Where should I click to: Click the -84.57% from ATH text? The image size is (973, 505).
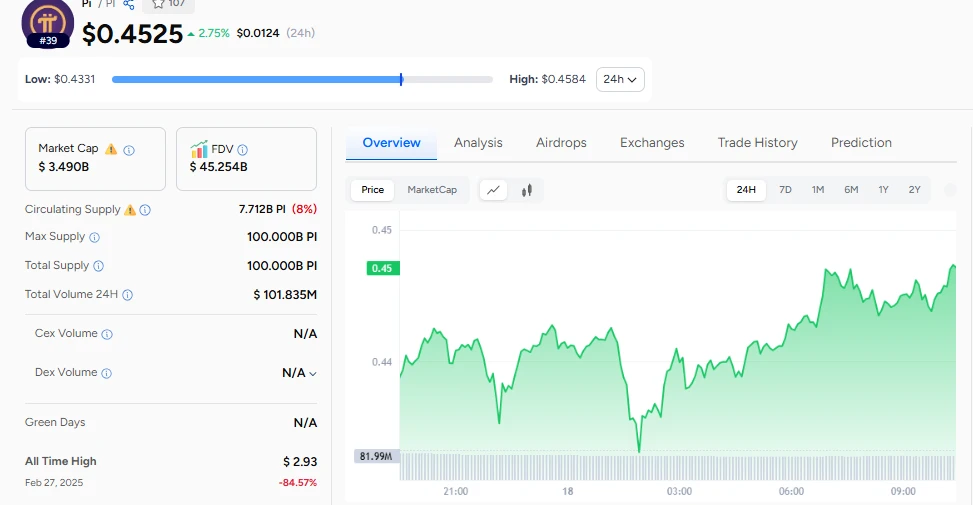click(x=298, y=483)
